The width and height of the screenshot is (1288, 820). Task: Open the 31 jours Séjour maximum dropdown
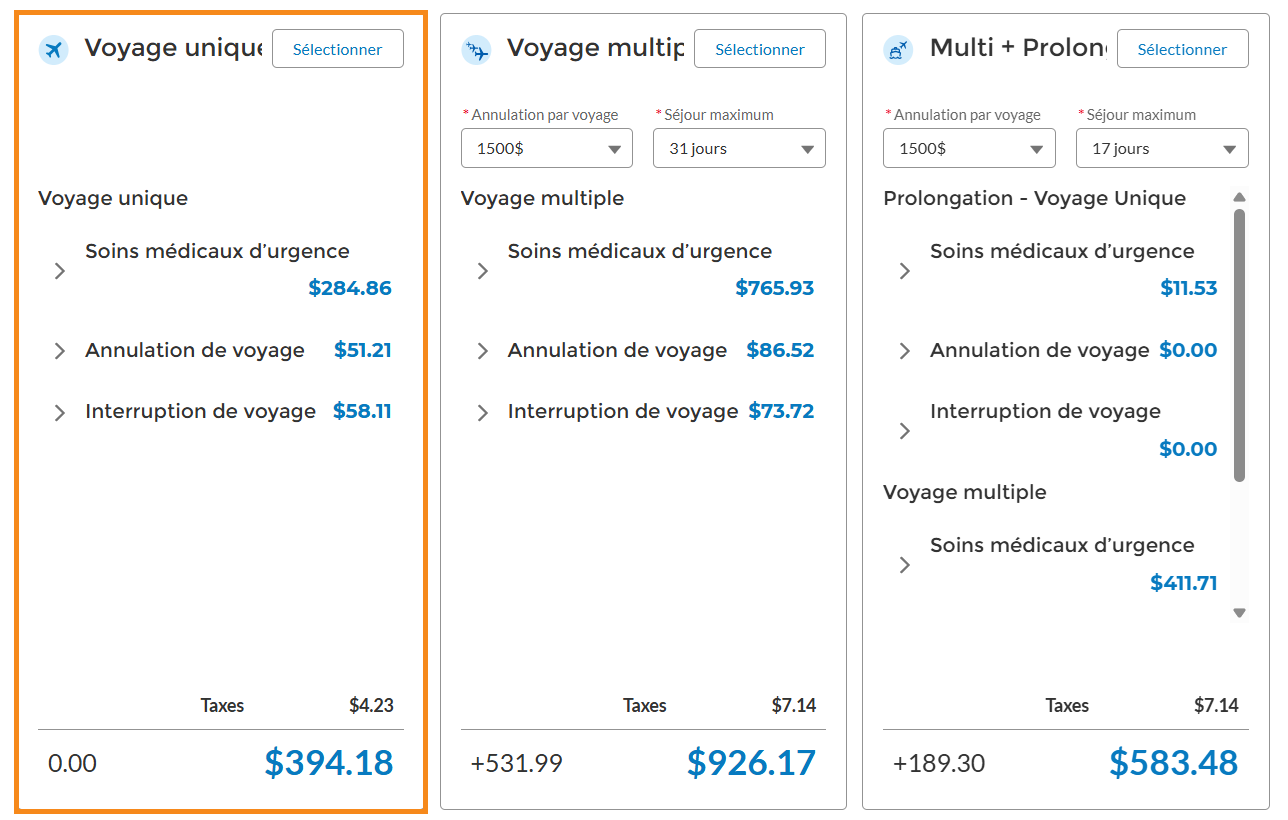click(x=739, y=148)
